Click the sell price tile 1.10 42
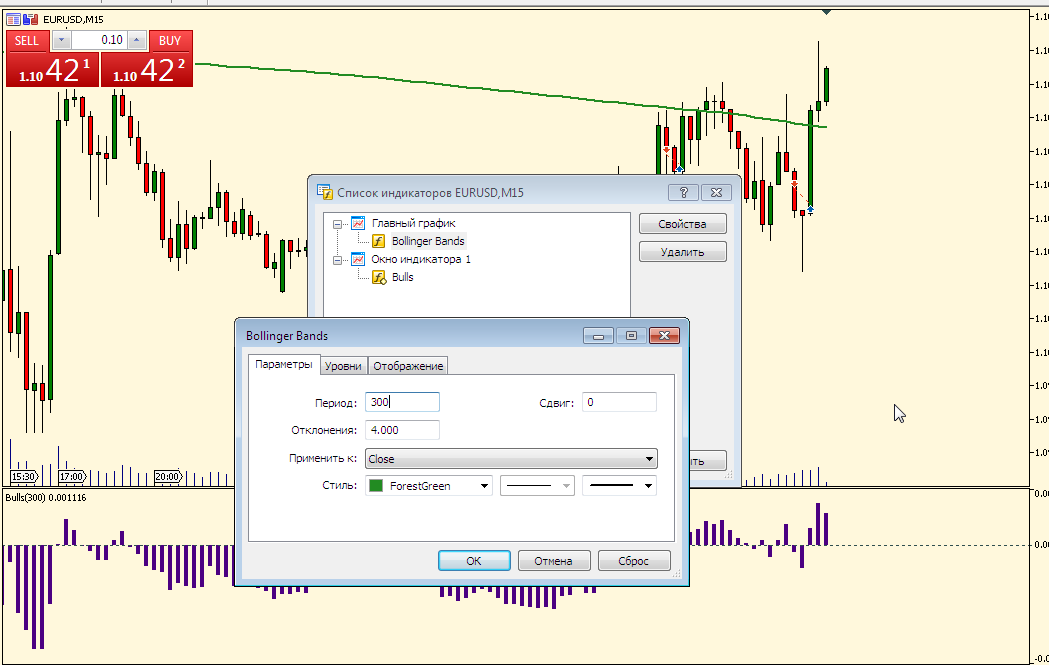The width and height of the screenshot is (1049, 665). coord(52,70)
